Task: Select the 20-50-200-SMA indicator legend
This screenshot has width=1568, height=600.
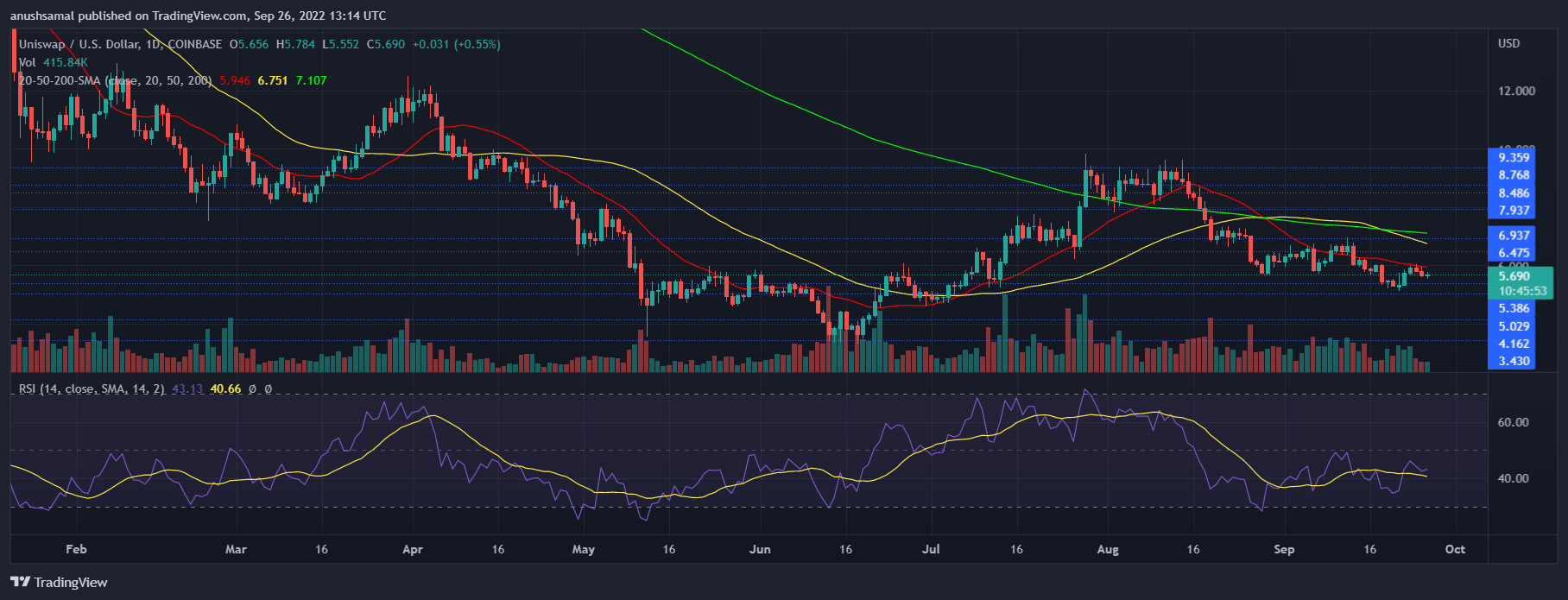Action: (116, 80)
